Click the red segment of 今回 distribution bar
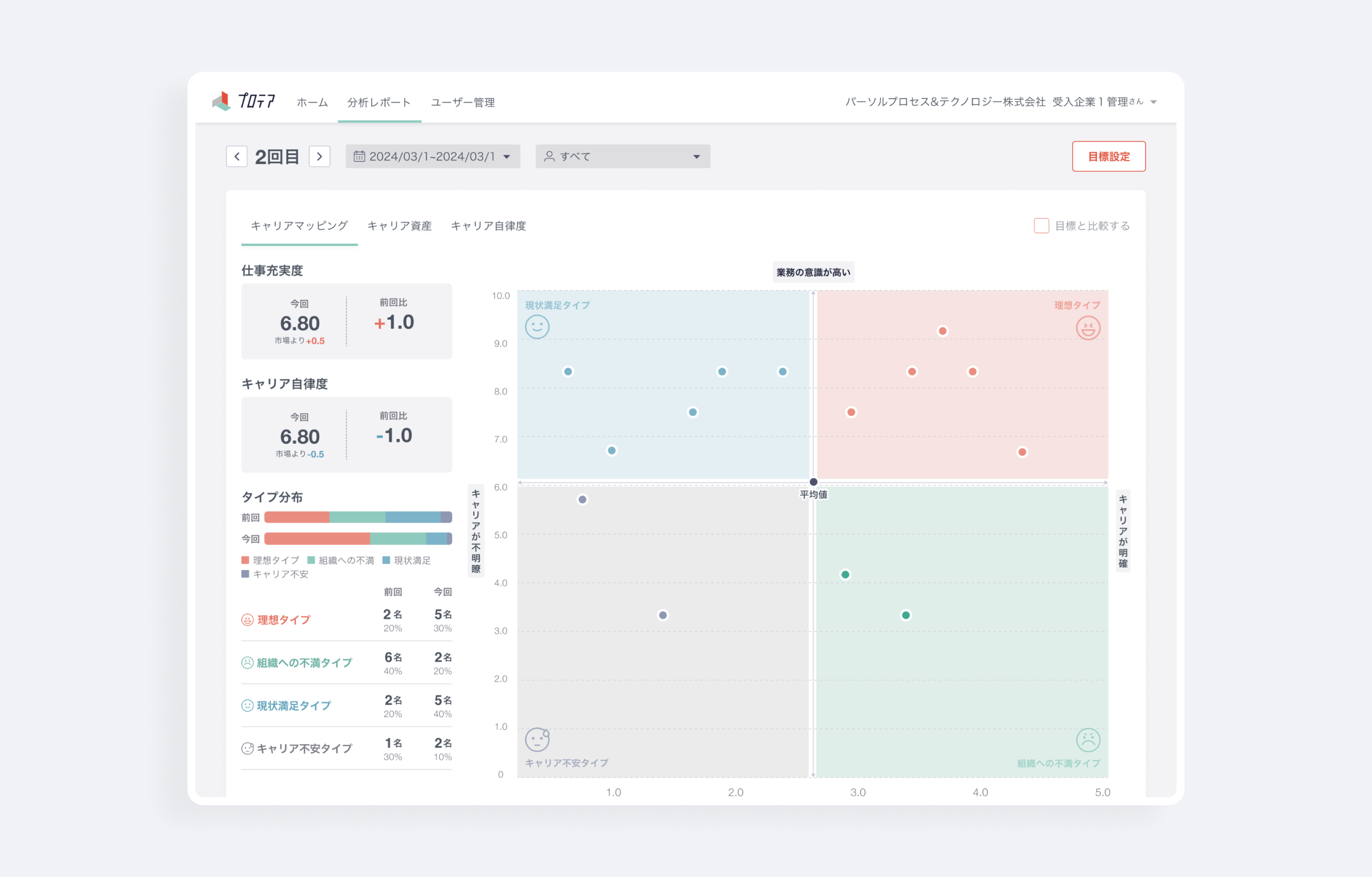 (x=317, y=539)
